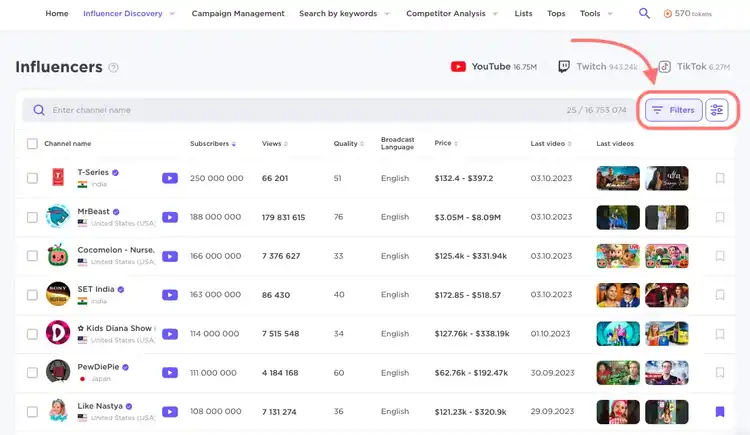The image size is (750, 435).
Task: Bookmark the Kids Diana Show channel
Action: pos(720,334)
